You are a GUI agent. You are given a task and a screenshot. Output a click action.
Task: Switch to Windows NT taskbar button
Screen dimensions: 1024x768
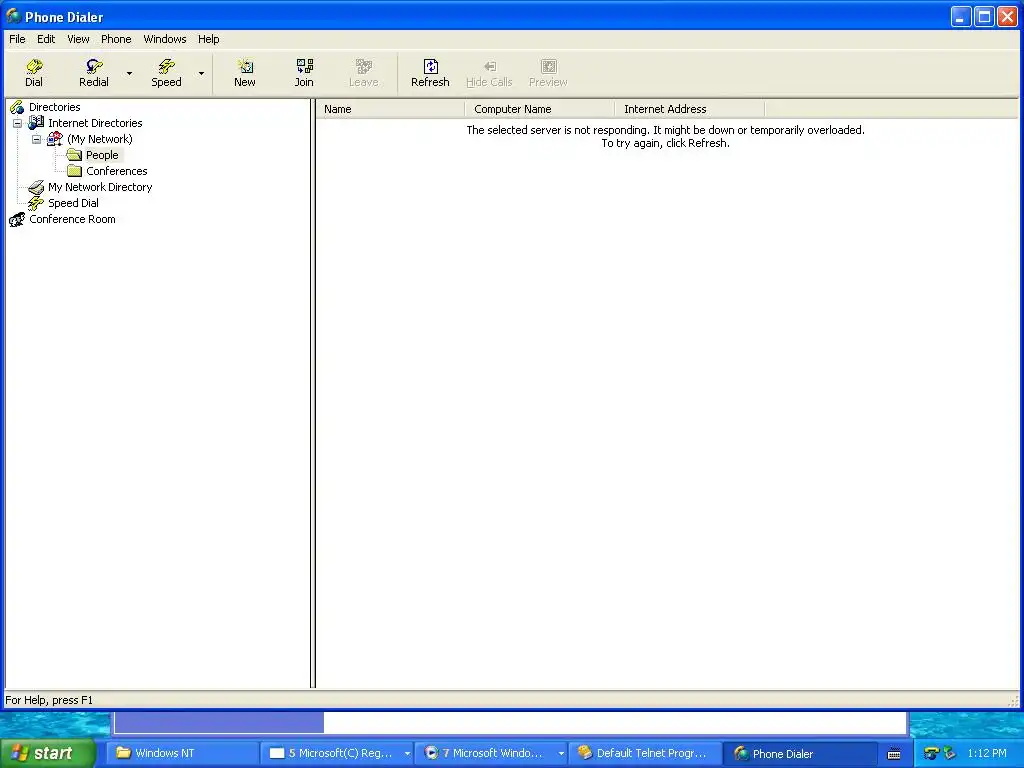pyautogui.click(x=182, y=753)
